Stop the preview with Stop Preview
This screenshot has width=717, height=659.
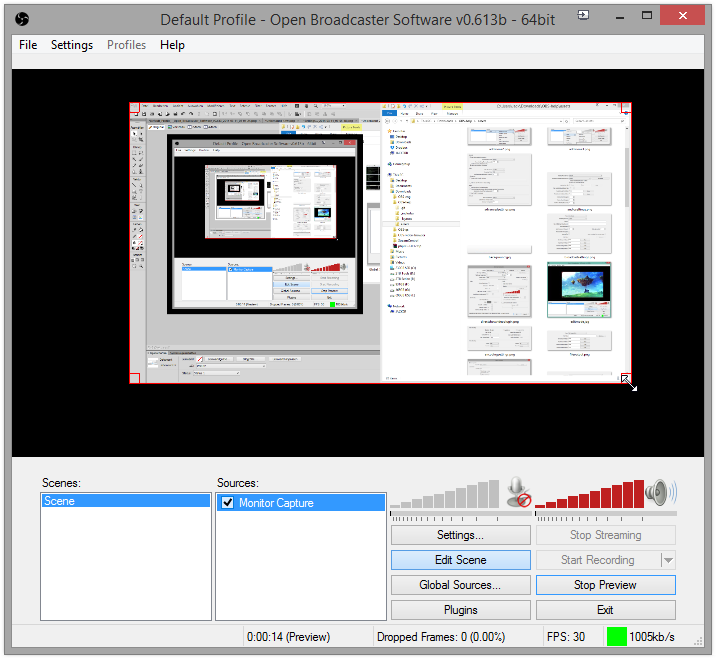click(605, 585)
